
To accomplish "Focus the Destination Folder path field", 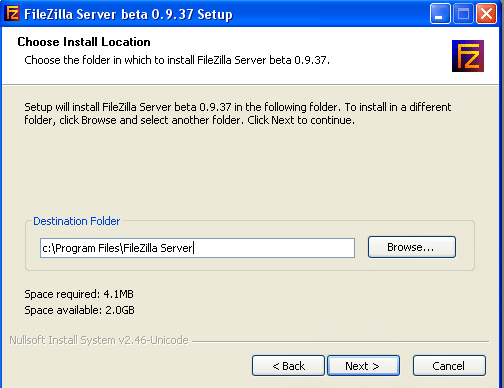I will point(197,248).
